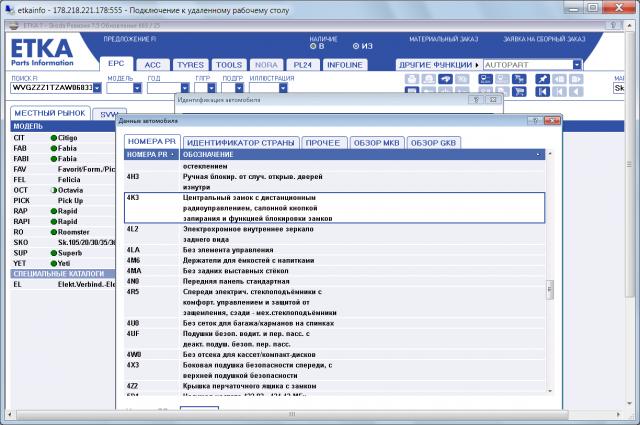640x425 pixels.
Task: Select the 'ИЗ' availability radio button
Action: pos(356,46)
